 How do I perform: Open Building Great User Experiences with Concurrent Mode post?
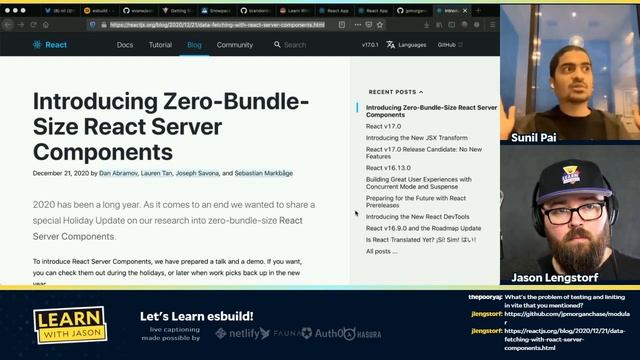click(418, 183)
